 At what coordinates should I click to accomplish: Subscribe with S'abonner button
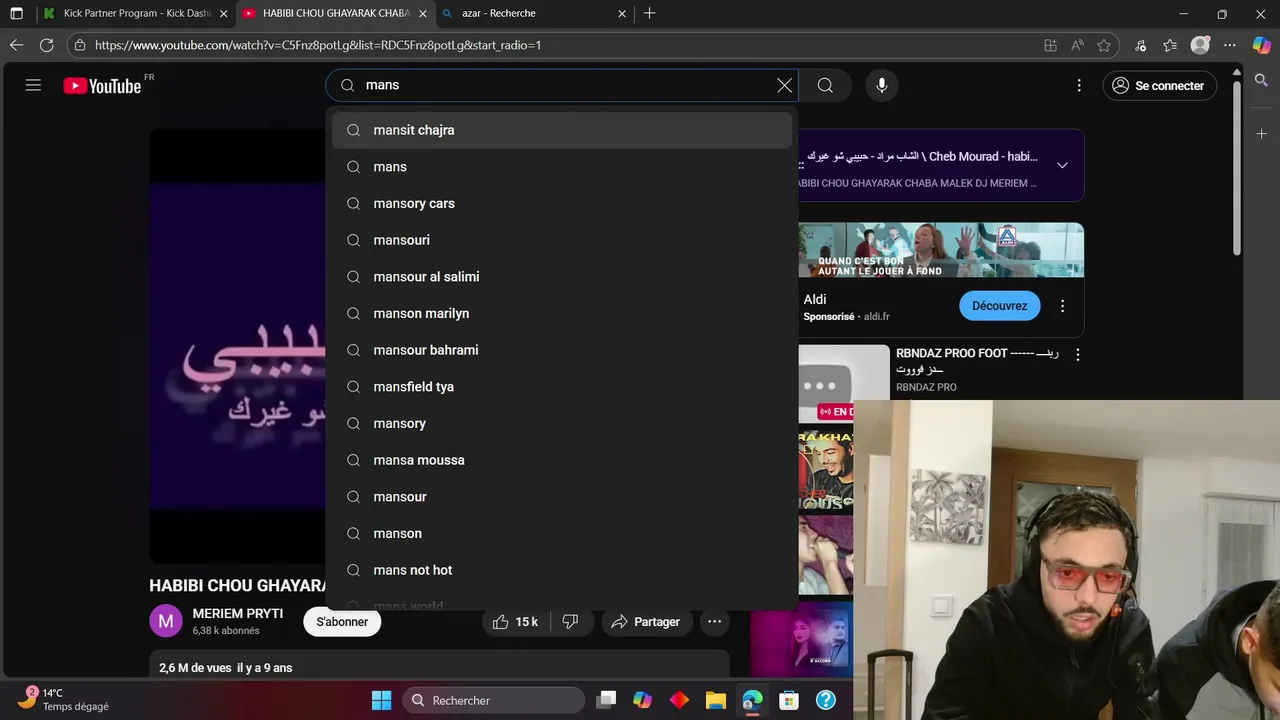[342, 622]
